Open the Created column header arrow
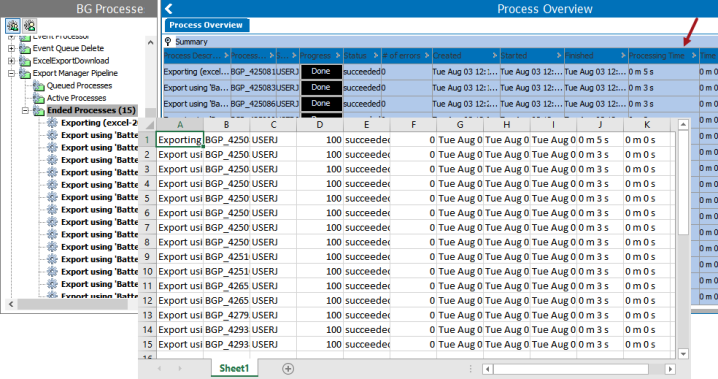The height and width of the screenshot is (379, 718). click(x=495, y=55)
